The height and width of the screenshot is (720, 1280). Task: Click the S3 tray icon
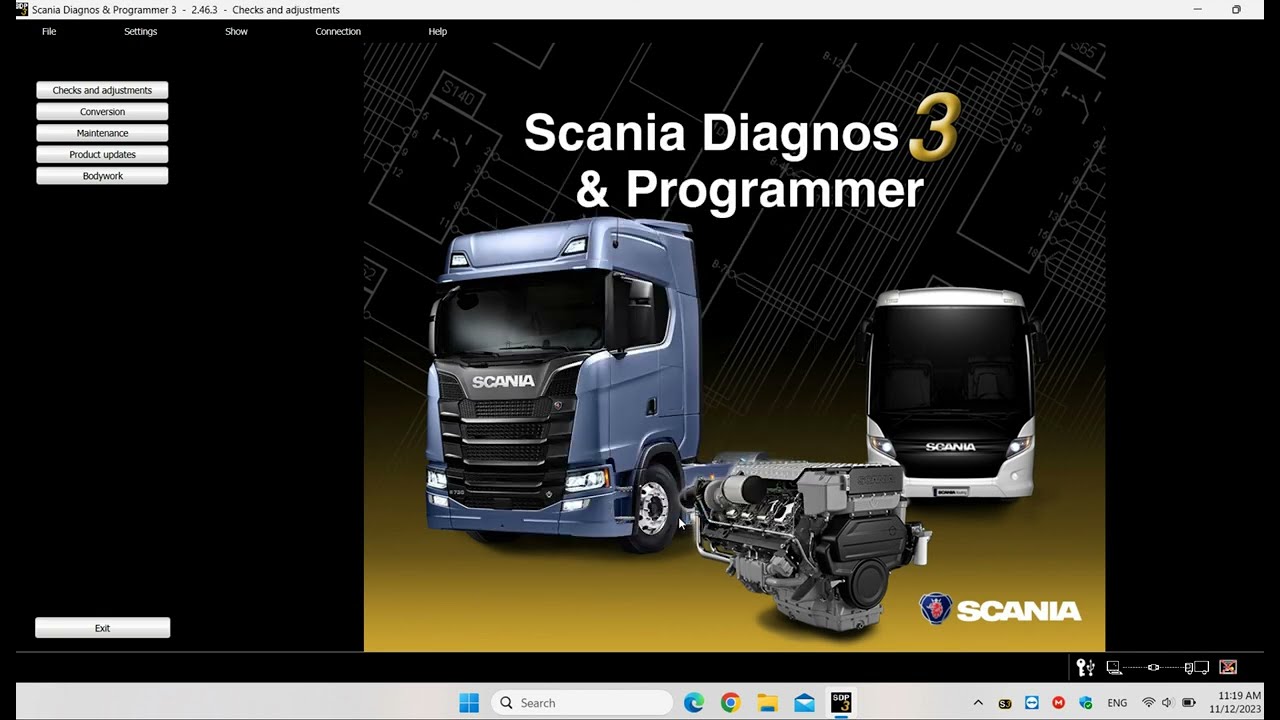tap(1005, 703)
